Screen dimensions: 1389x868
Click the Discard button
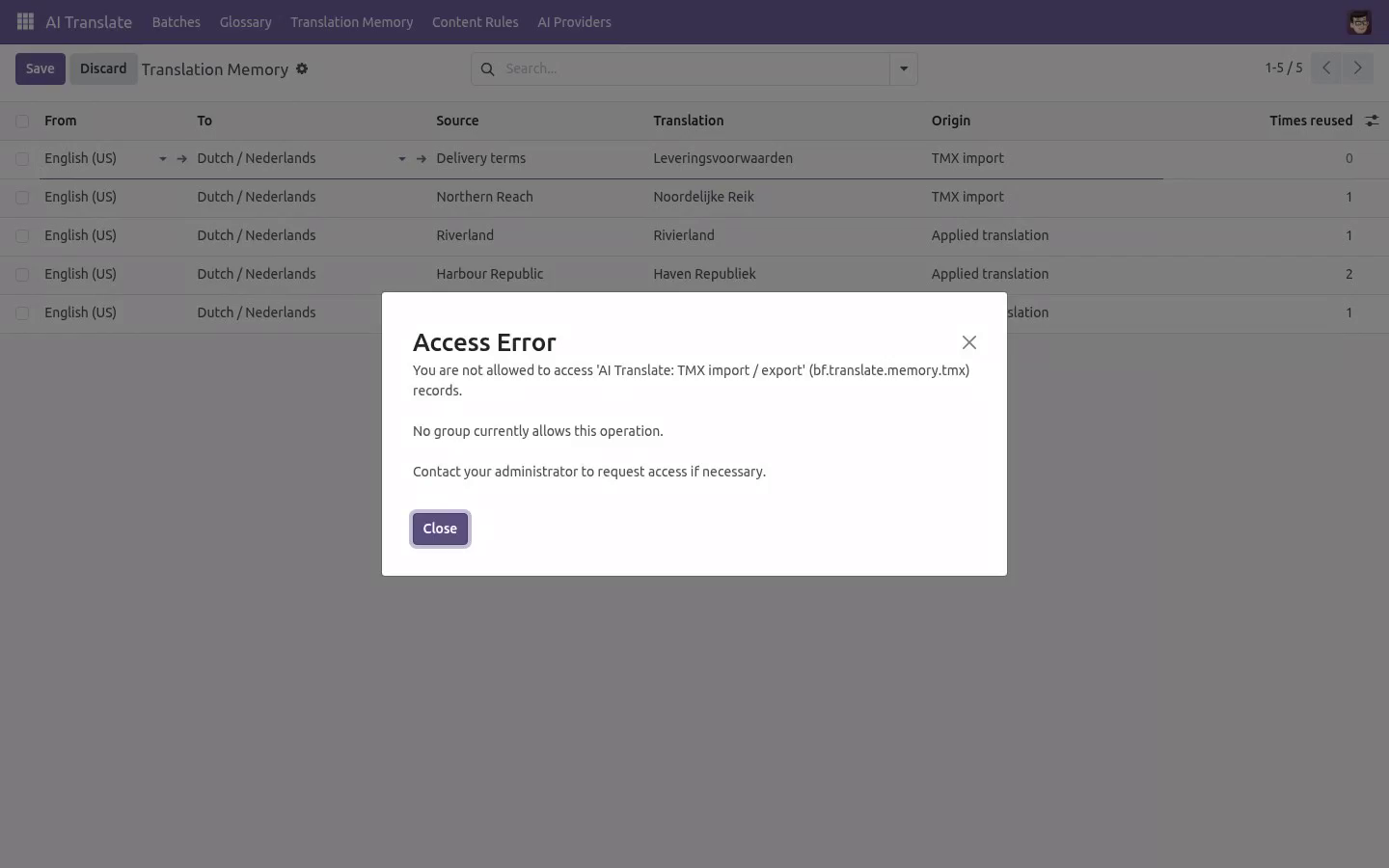tap(103, 68)
